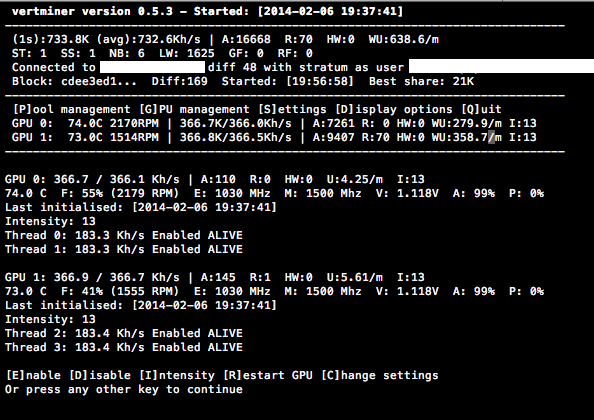The image size is (594, 420).
Task: Click the Thread 0 status line
Action: pos(124,235)
